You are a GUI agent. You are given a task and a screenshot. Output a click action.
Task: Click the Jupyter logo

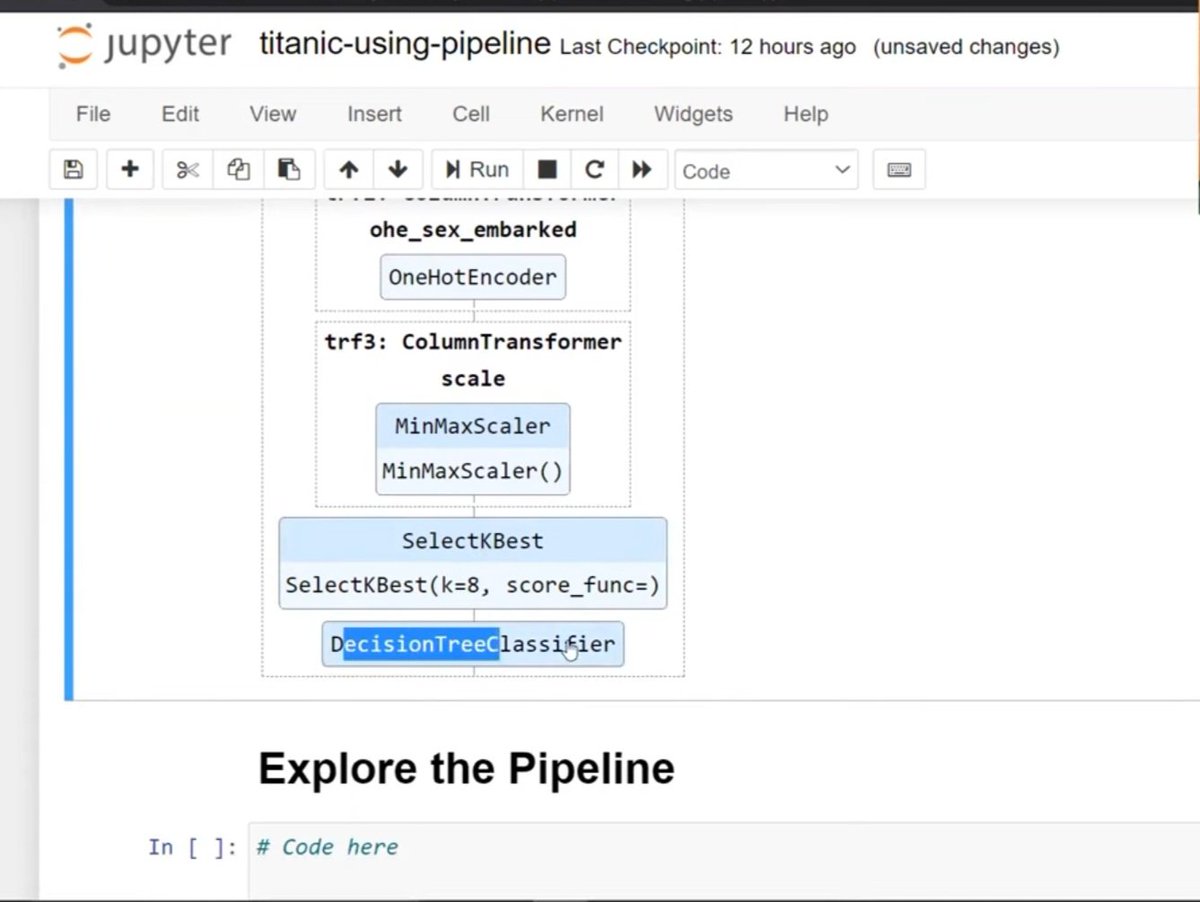[144, 46]
